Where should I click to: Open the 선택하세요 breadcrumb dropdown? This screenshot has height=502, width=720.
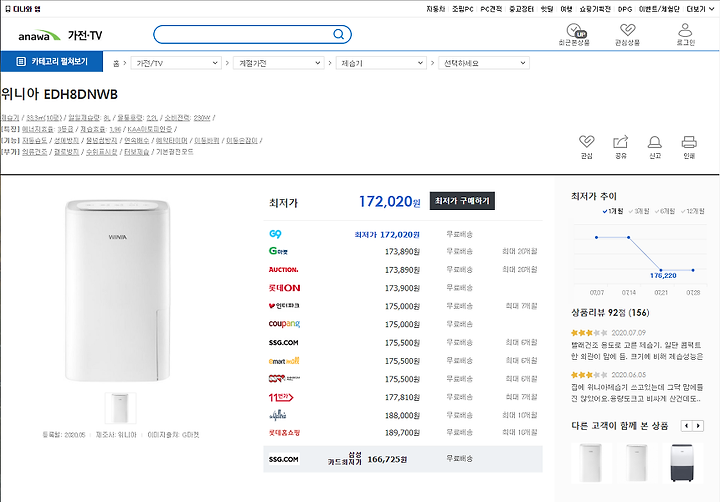coord(484,63)
